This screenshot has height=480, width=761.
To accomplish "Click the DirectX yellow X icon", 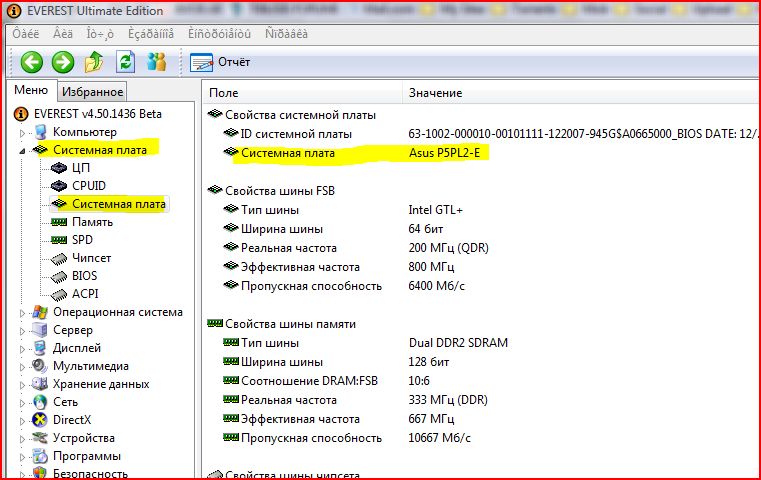I will coord(40,420).
